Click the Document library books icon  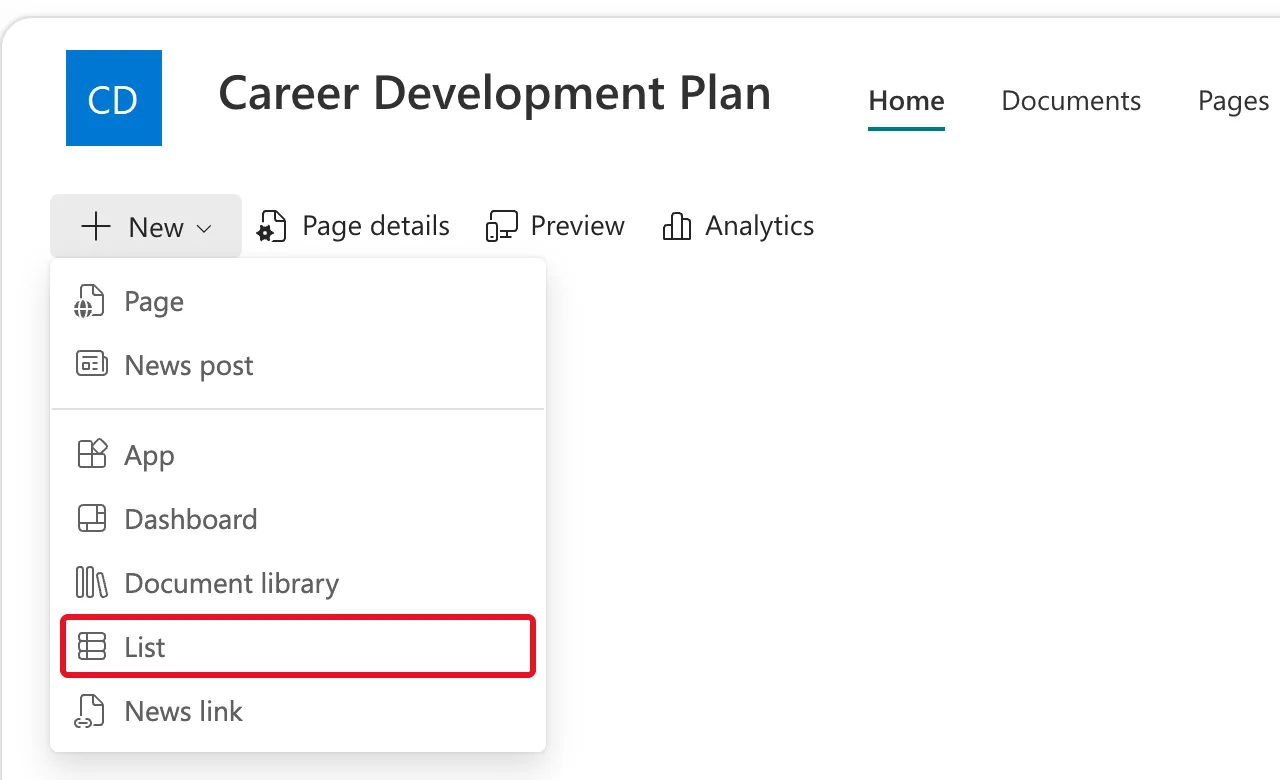tap(92, 582)
